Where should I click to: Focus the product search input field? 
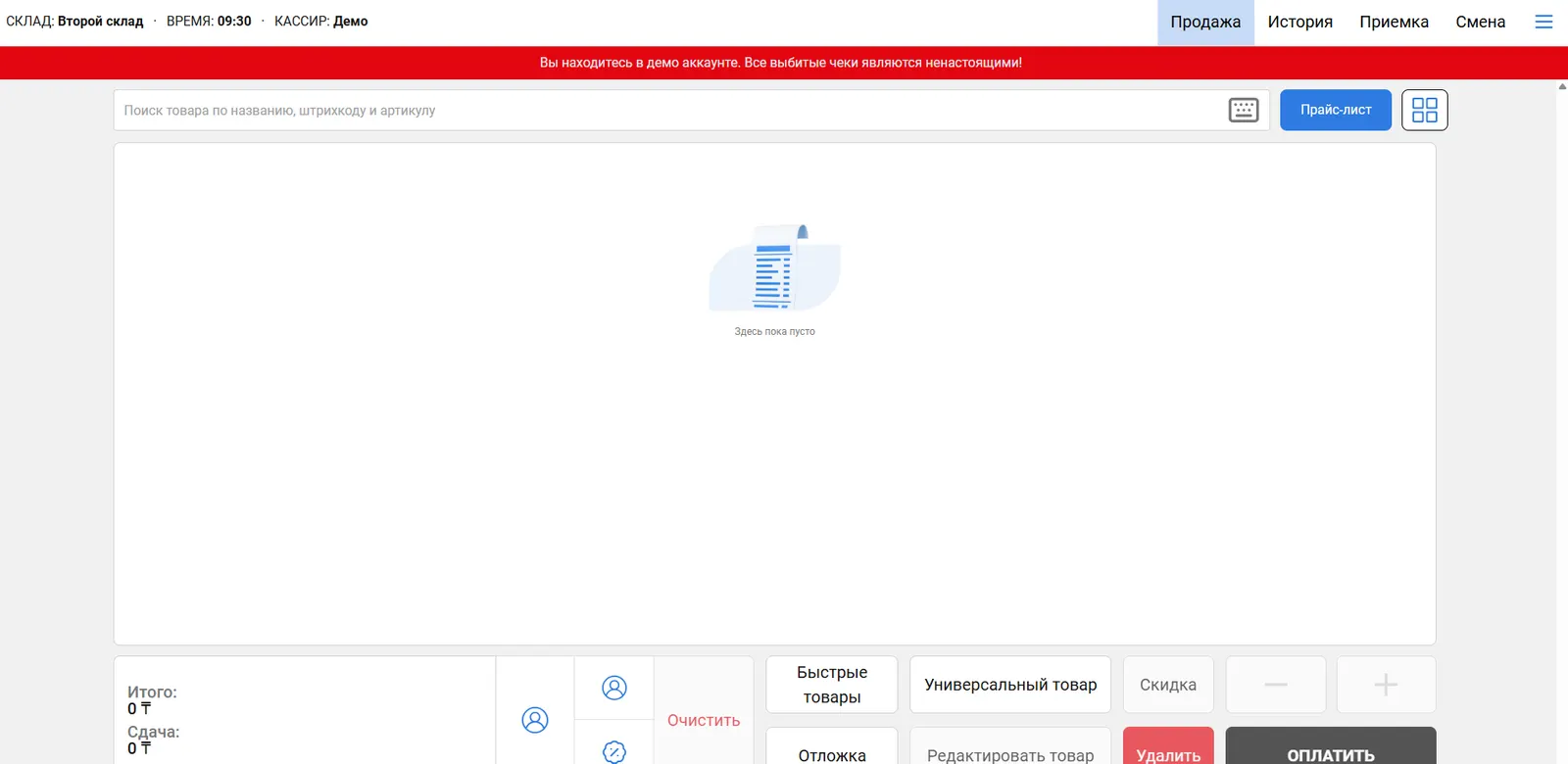pyautogui.click(x=666, y=111)
